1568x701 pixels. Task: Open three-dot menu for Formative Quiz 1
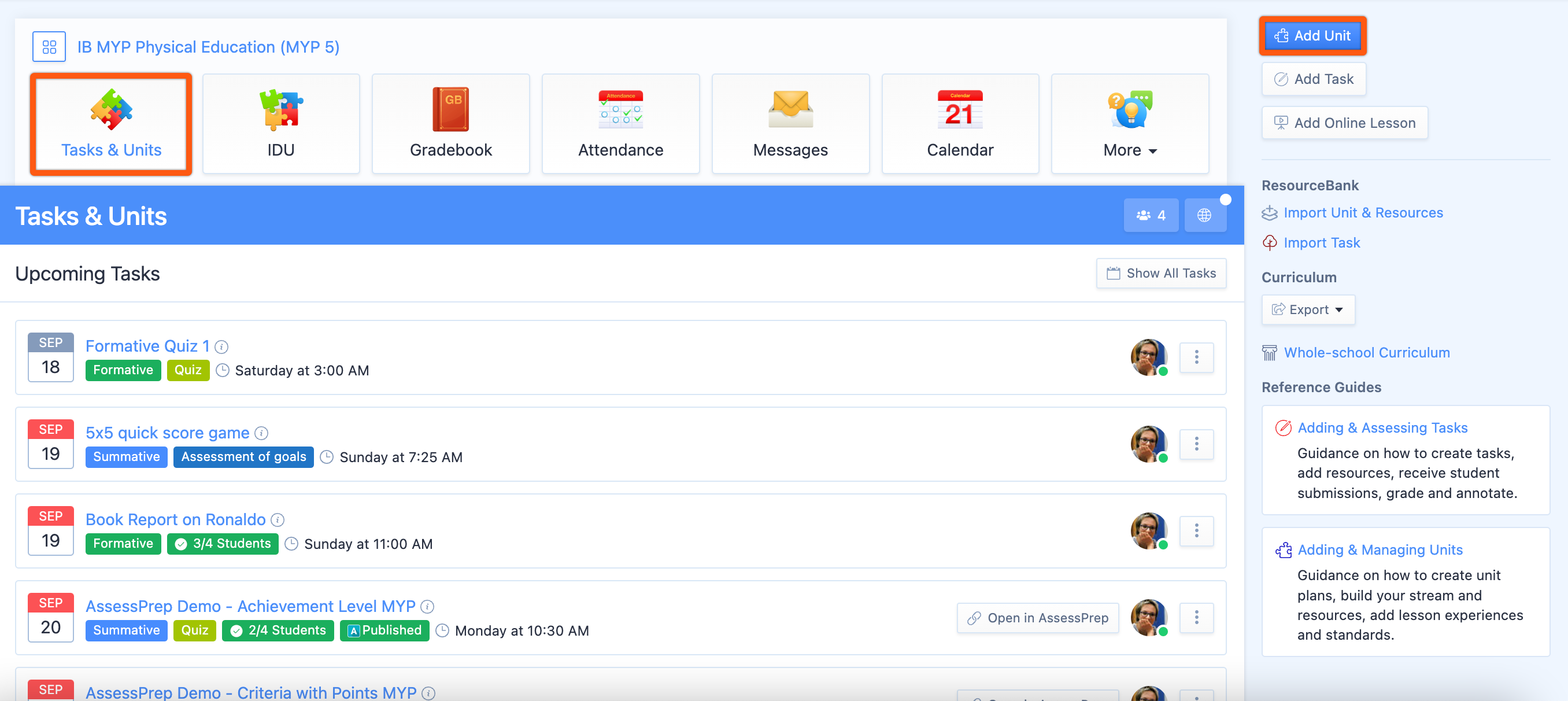(x=1196, y=357)
